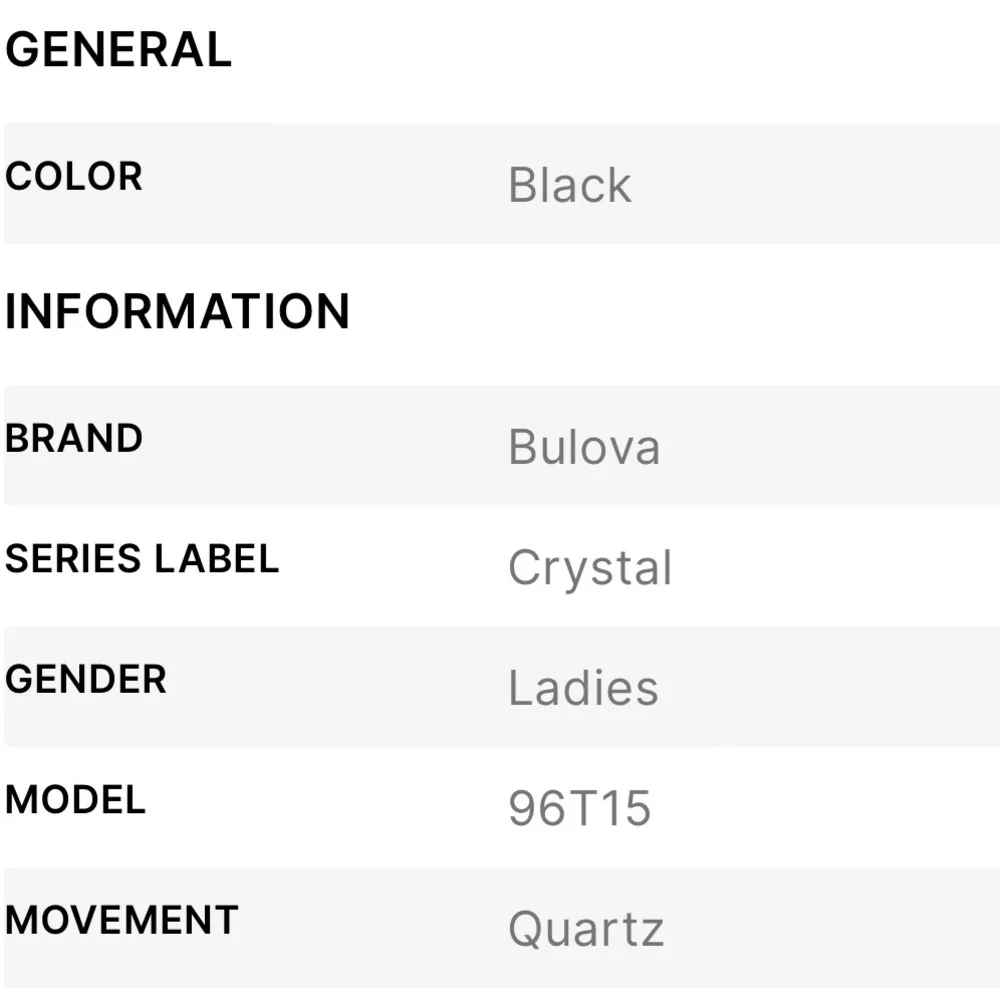Select the Quartz movement value
Viewport: 1000px width, 1000px height.
(x=586, y=929)
